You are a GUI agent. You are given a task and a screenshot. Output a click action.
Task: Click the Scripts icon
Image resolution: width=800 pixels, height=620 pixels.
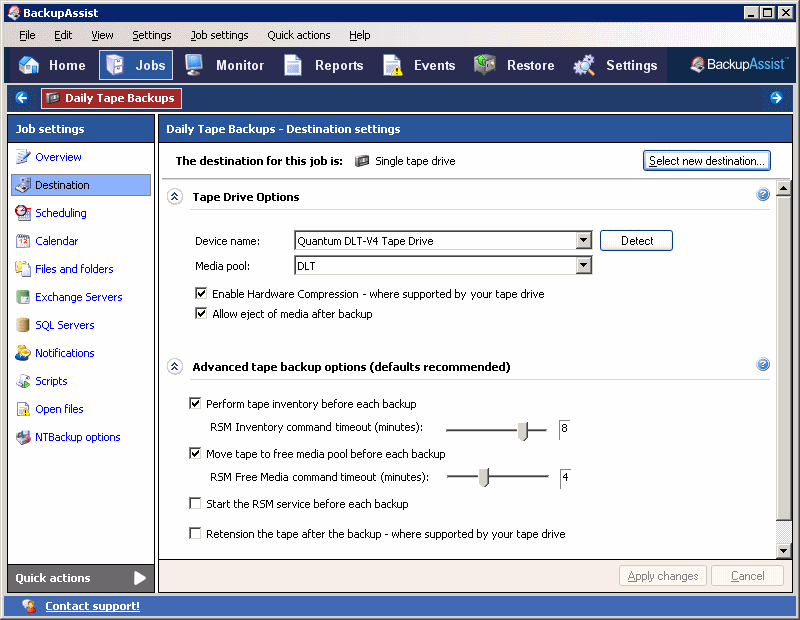click(x=23, y=381)
